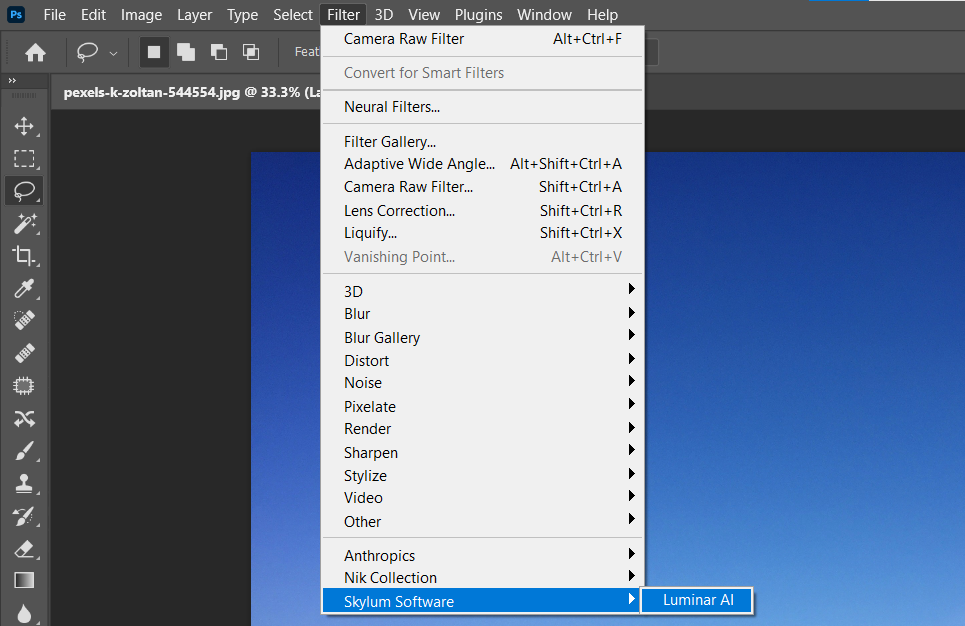Expand the Anthropics submenu
This screenshot has height=626, width=965.
click(482, 555)
